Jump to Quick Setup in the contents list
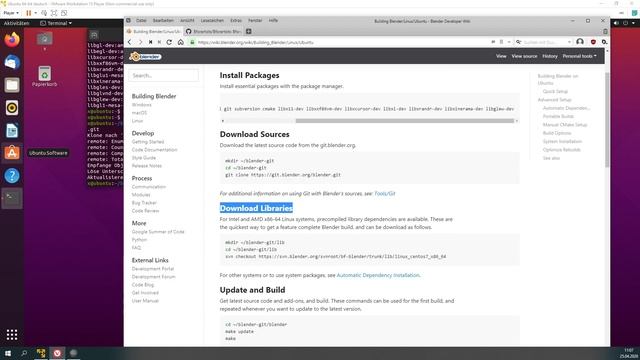Screen dimensions: 640x360 point(555,91)
